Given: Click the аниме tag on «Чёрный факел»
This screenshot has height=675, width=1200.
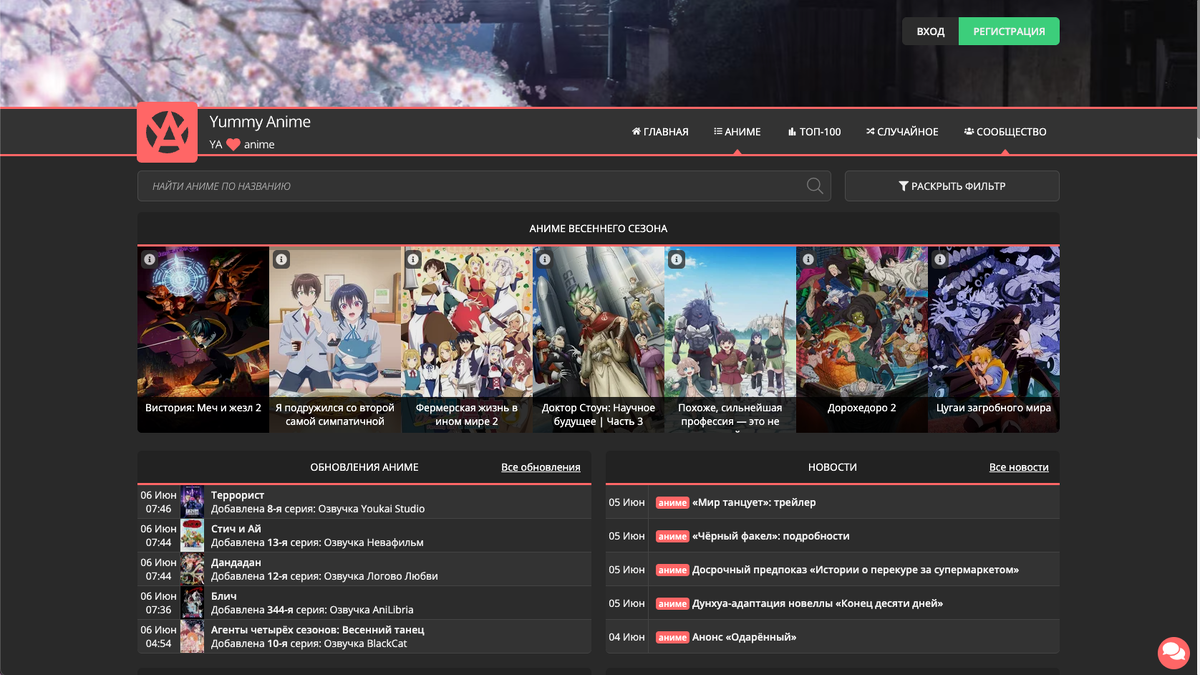Looking at the screenshot, I should pyautogui.click(x=672, y=536).
